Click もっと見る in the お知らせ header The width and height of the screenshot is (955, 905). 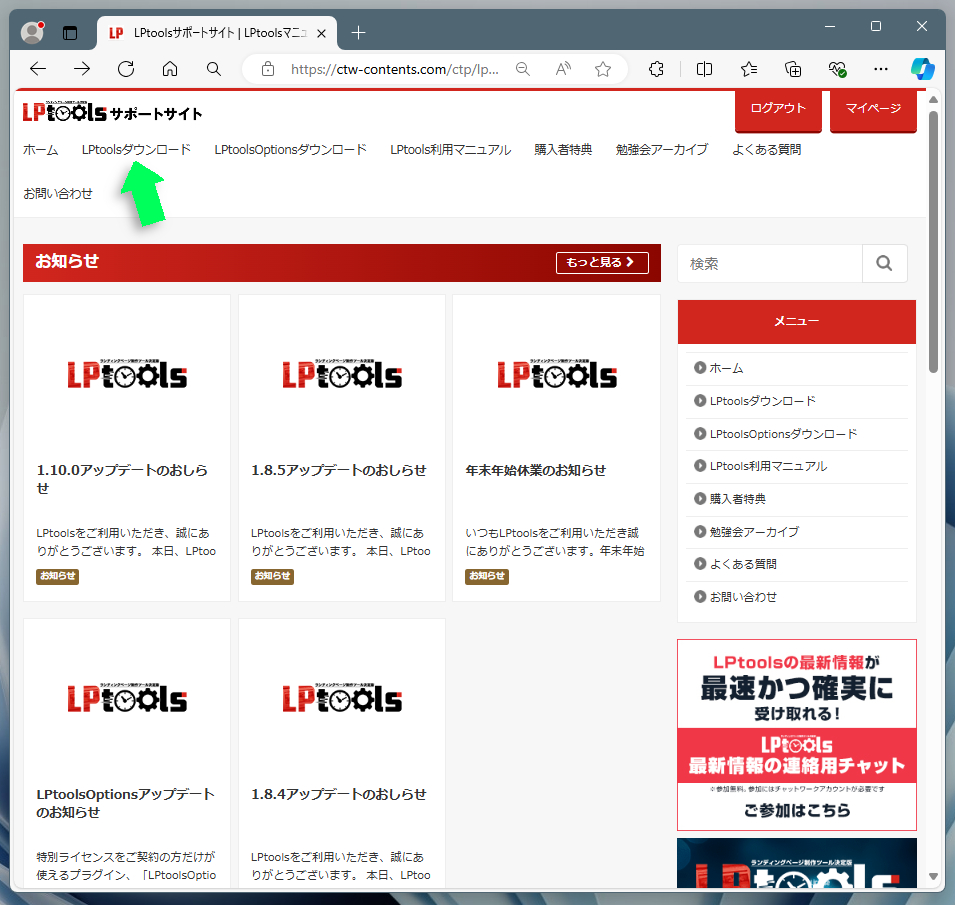click(602, 262)
